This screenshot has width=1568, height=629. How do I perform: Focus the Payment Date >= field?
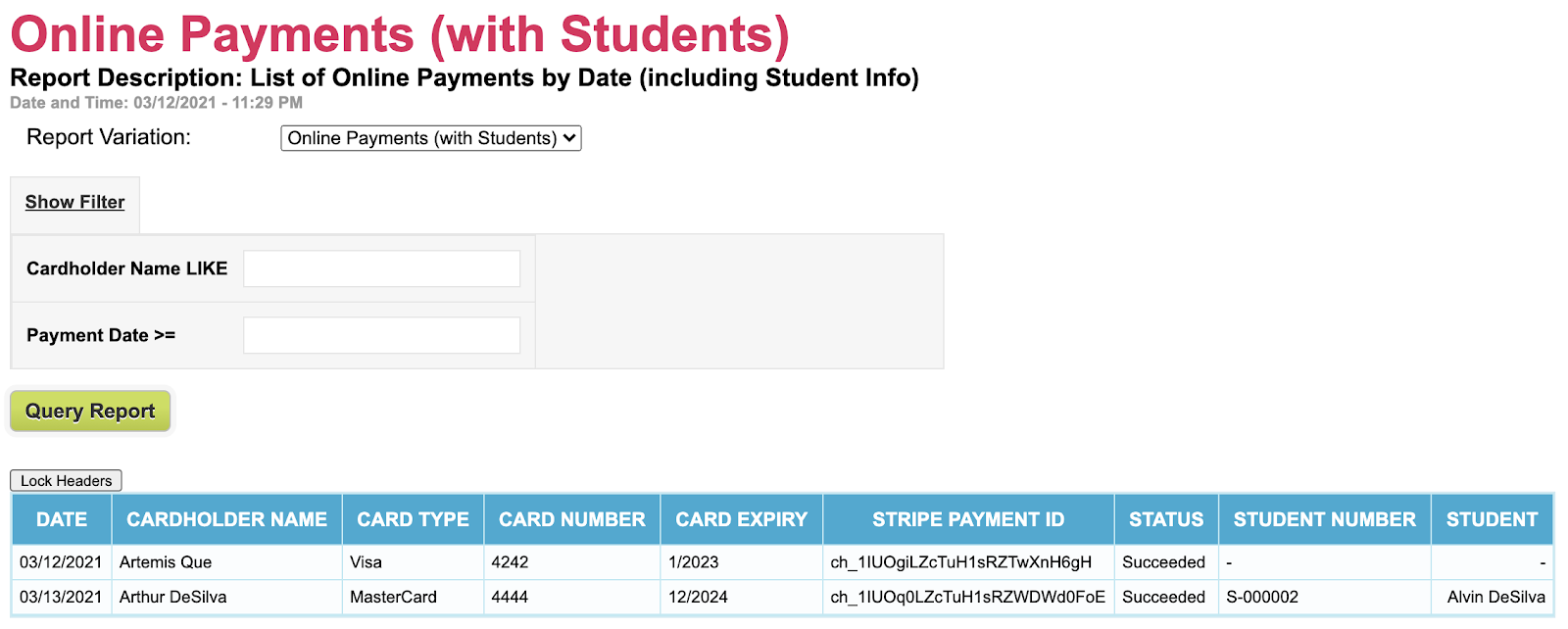(381, 335)
